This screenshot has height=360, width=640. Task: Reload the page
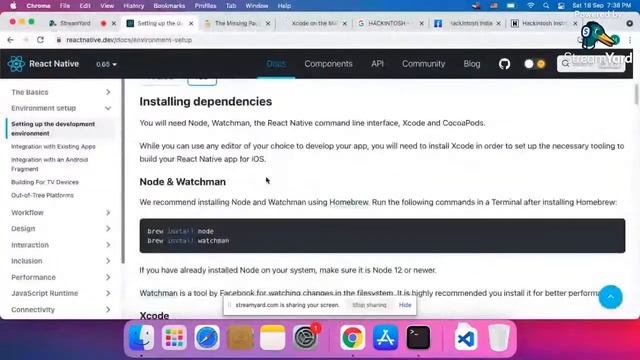point(40,40)
